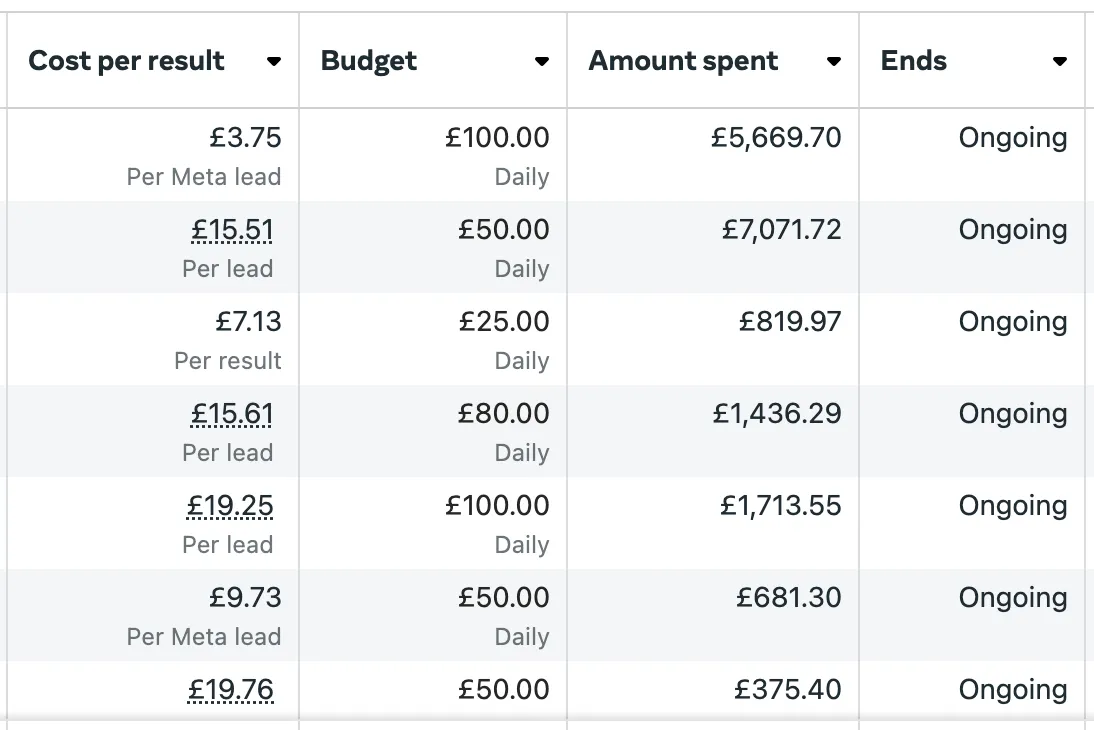Click the underlined £19.76 cost value
The width and height of the screenshot is (1094, 730).
[230, 691]
